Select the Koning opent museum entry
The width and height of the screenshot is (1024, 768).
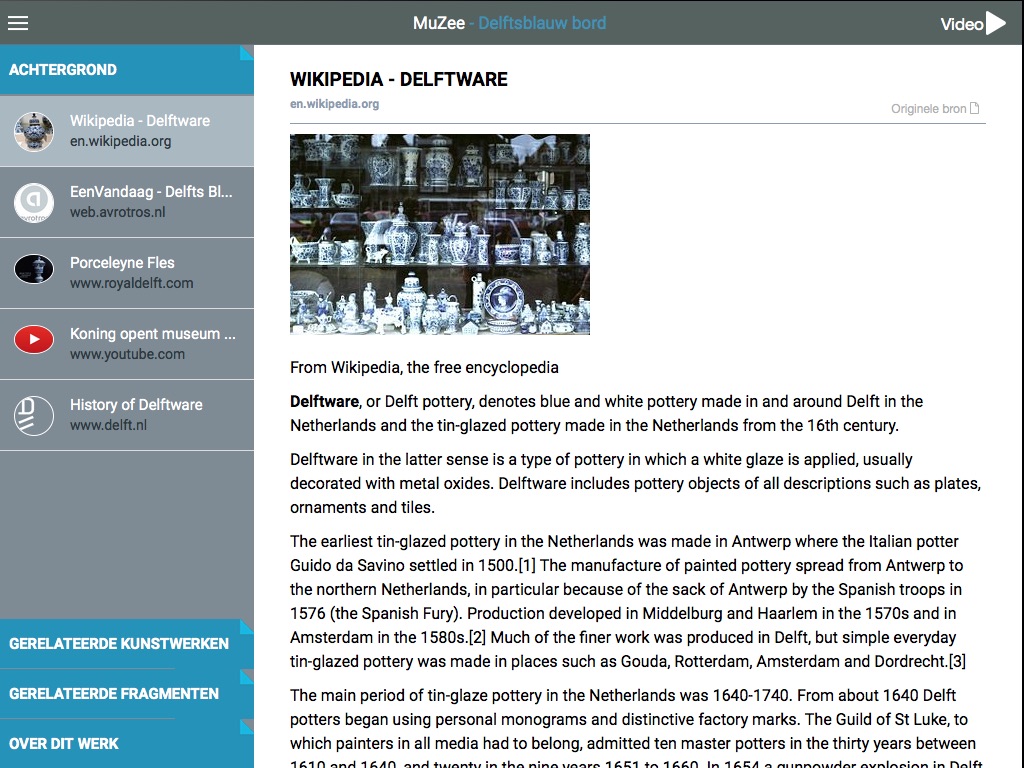(x=127, y=344)
